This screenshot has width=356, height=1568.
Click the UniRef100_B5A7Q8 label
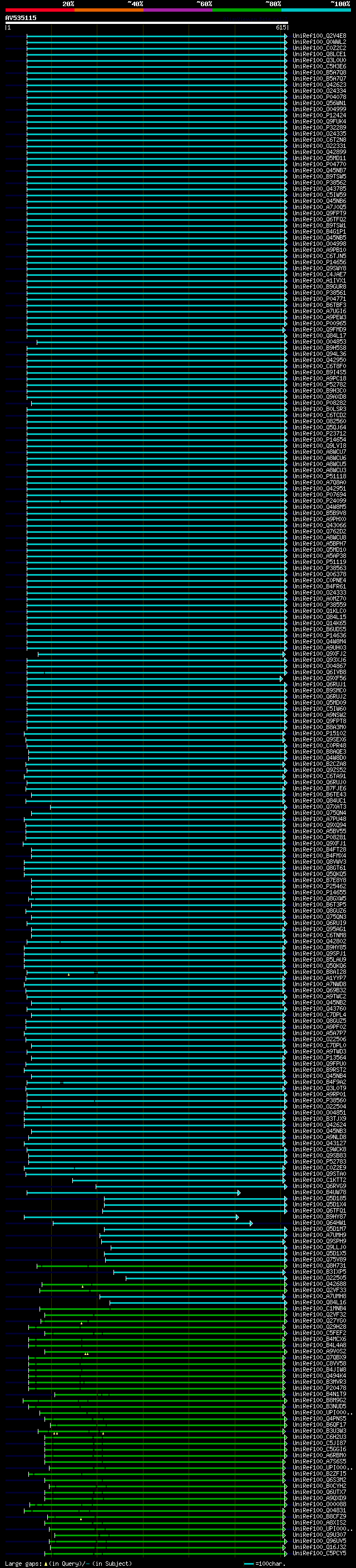coord(319,72)
